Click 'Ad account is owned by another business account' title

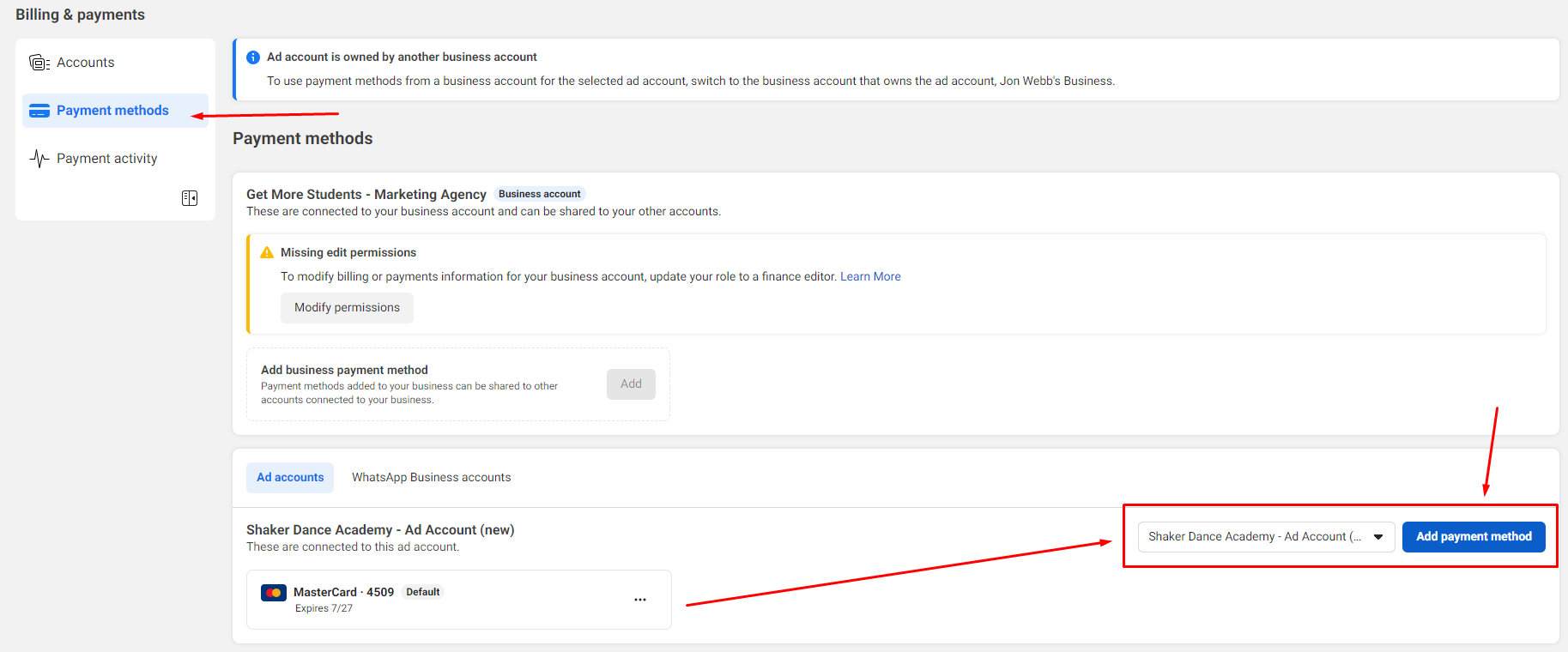pos(402,57)
